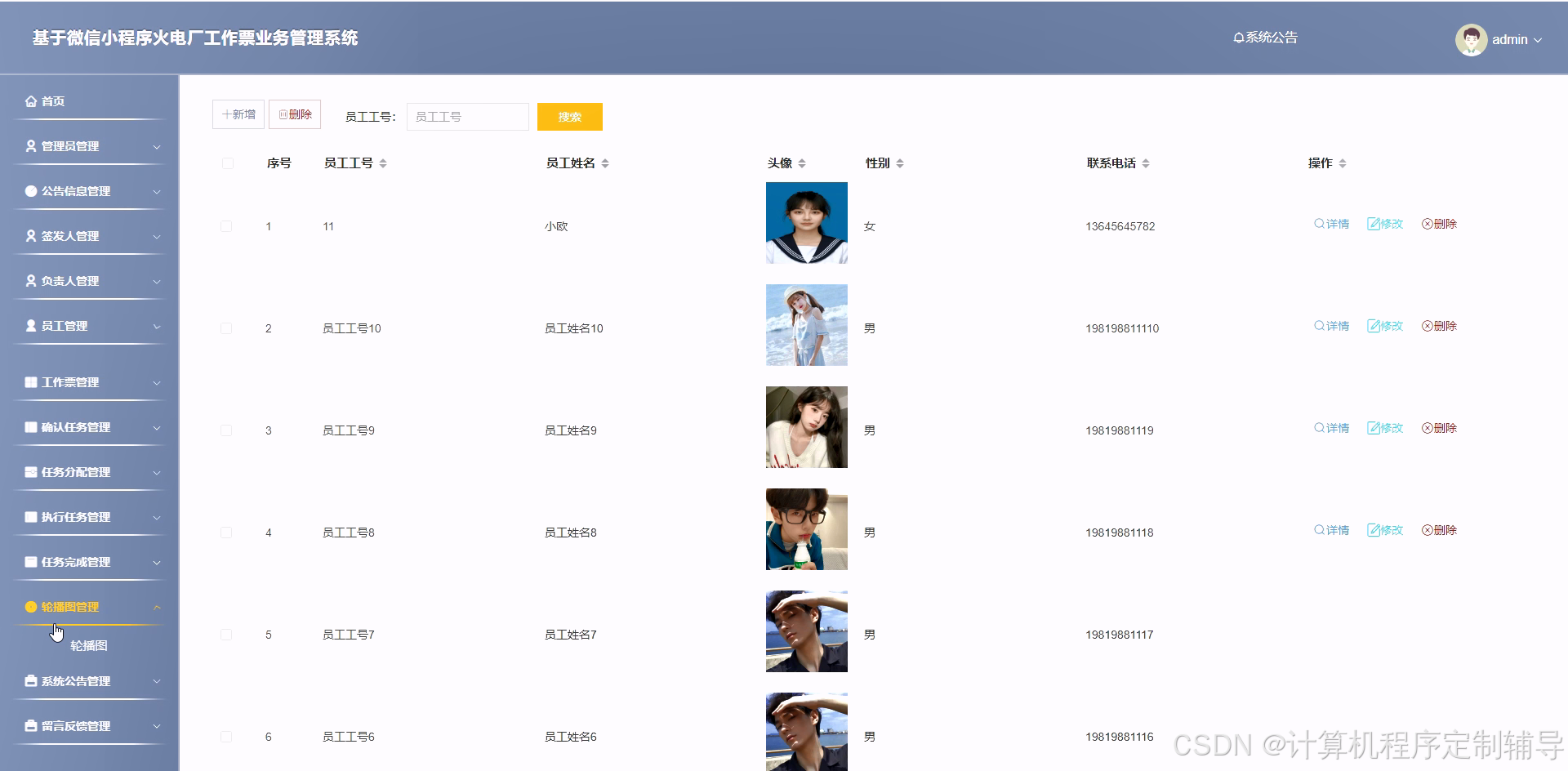This screenshot has height=771, width=1568.
Task: Click 修改 for employee 小欧
Action: [1385, 224]
